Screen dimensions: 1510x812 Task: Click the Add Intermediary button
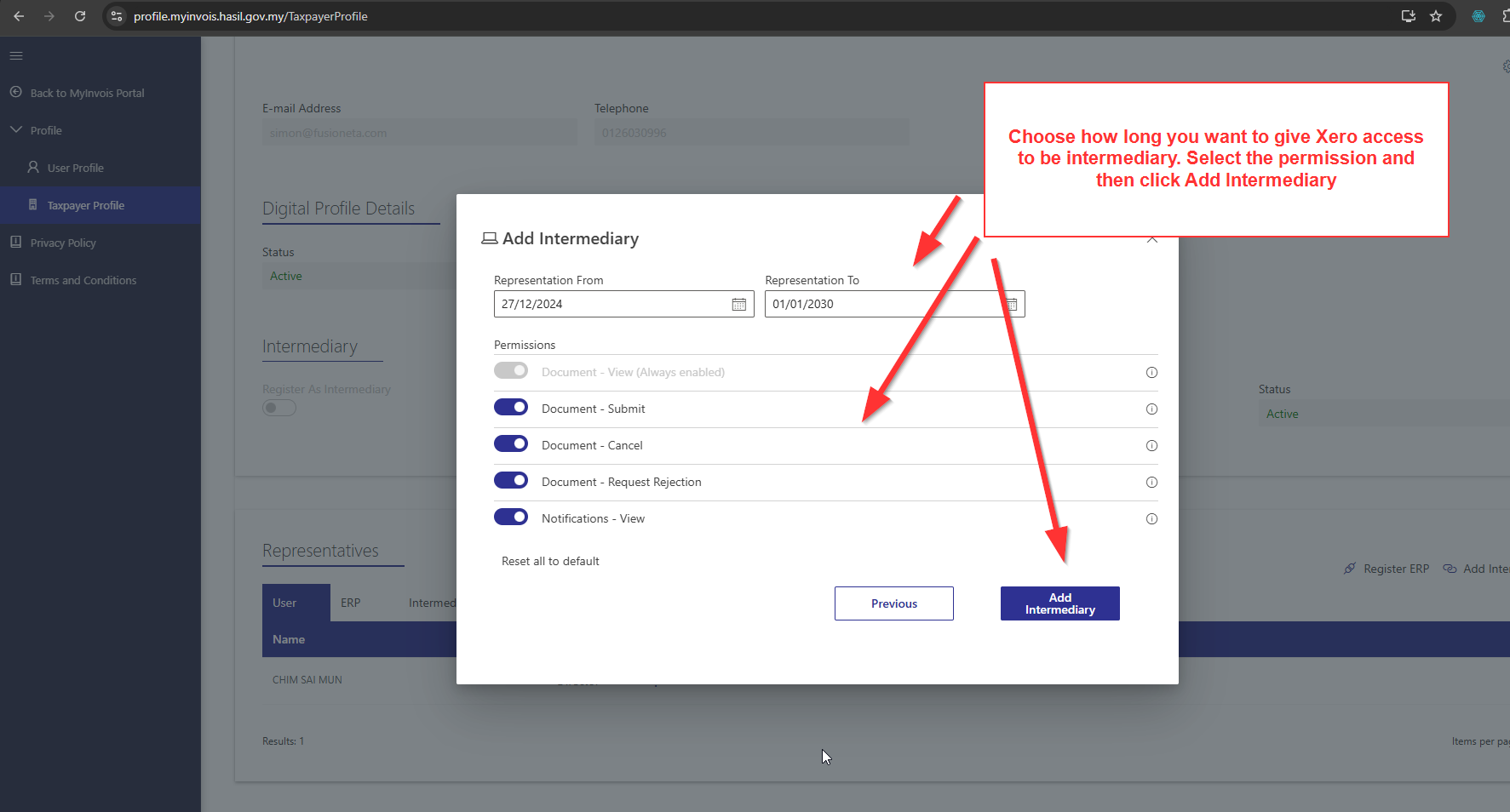(1059, 603)
